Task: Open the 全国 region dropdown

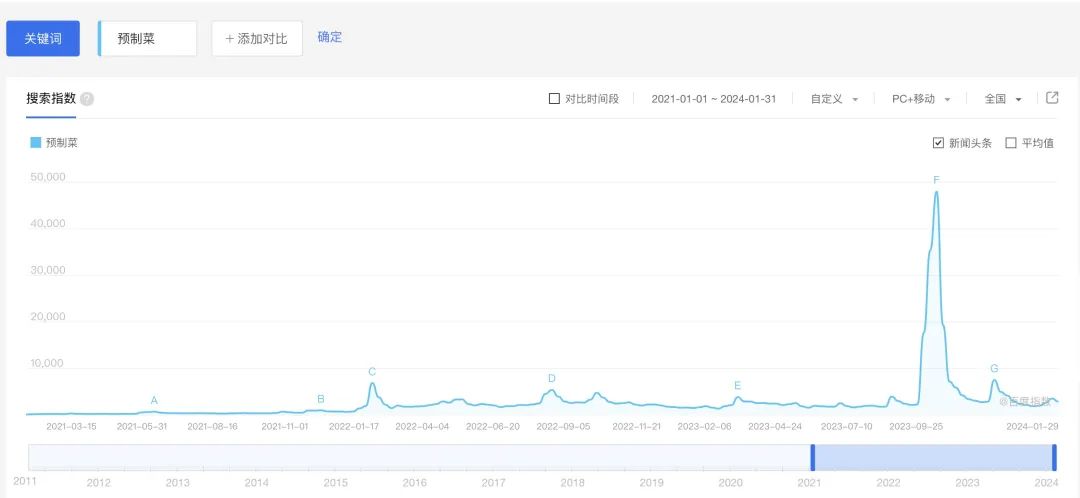Action: pos(1003,98)
